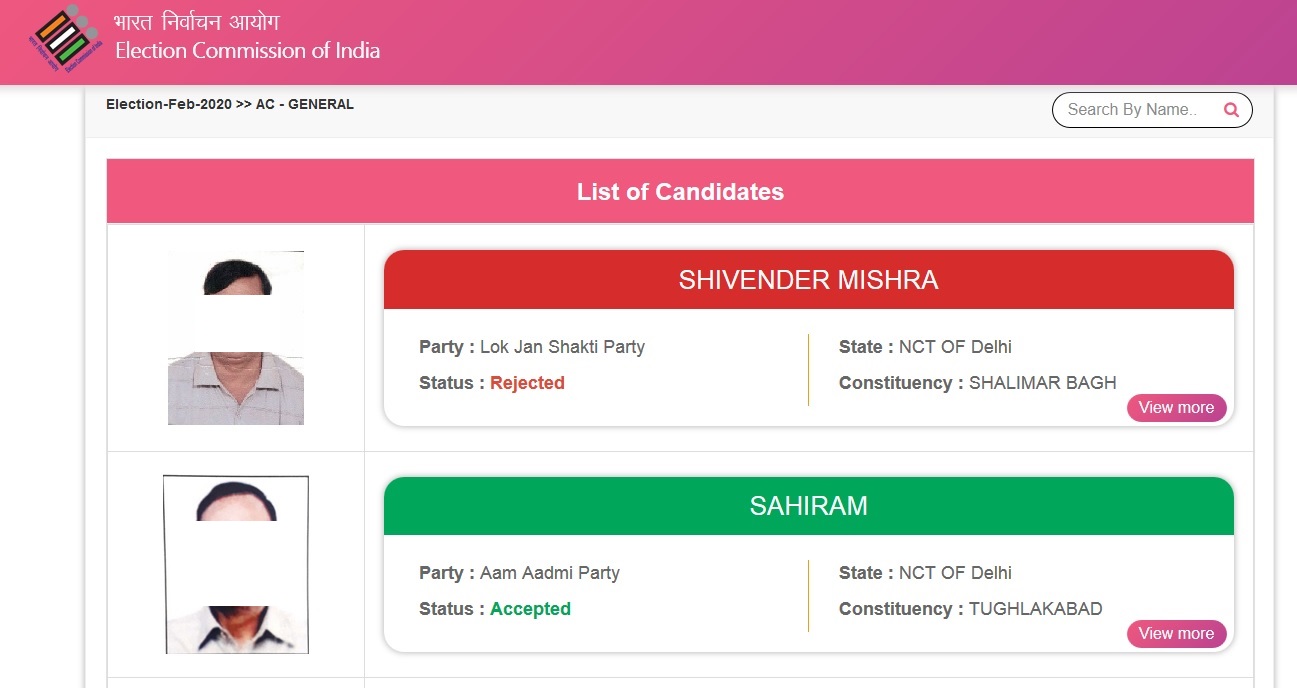The height and width of the screenshot is (688, 1297).
Task: Select the SHIVENDER MISHRA red name header
Action: (809, 280)
